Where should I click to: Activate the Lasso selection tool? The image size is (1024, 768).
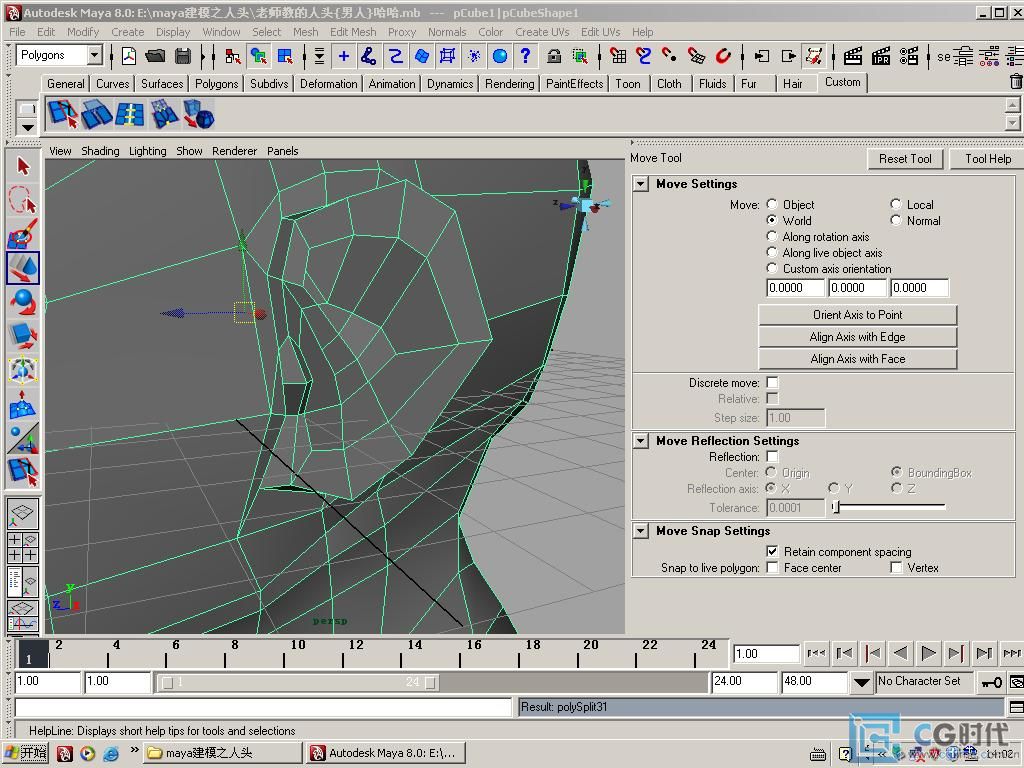[23, 200]
